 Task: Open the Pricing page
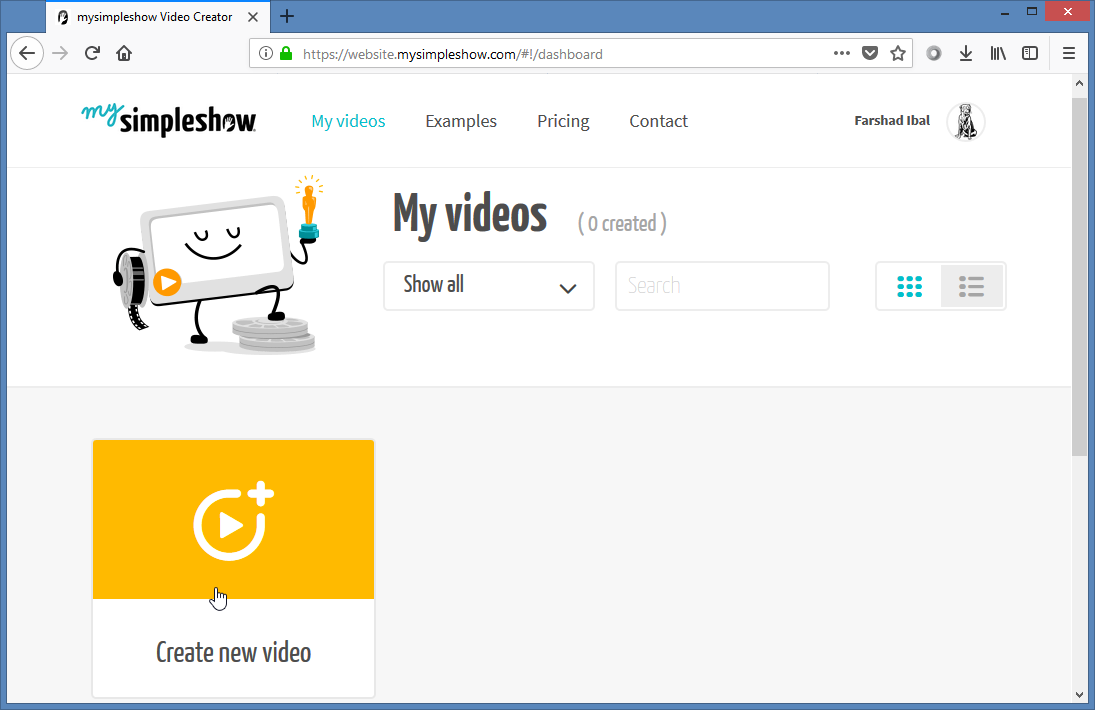[562, 121]
